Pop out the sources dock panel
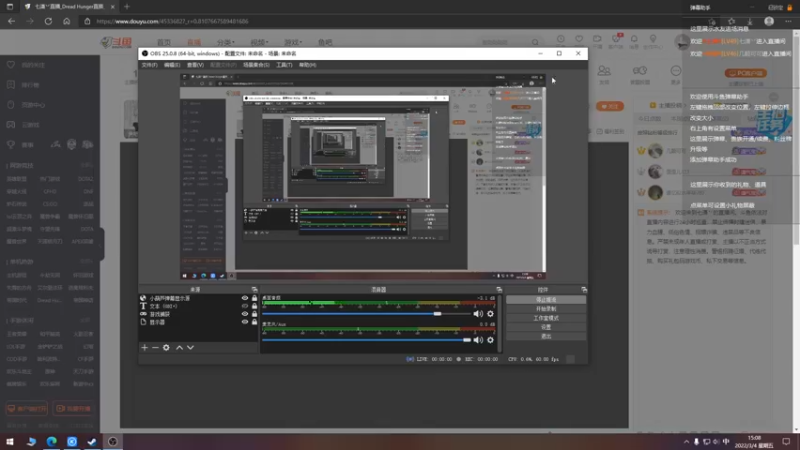The height and width of the screenshot is (450, 800). click(x=254, y=289)
